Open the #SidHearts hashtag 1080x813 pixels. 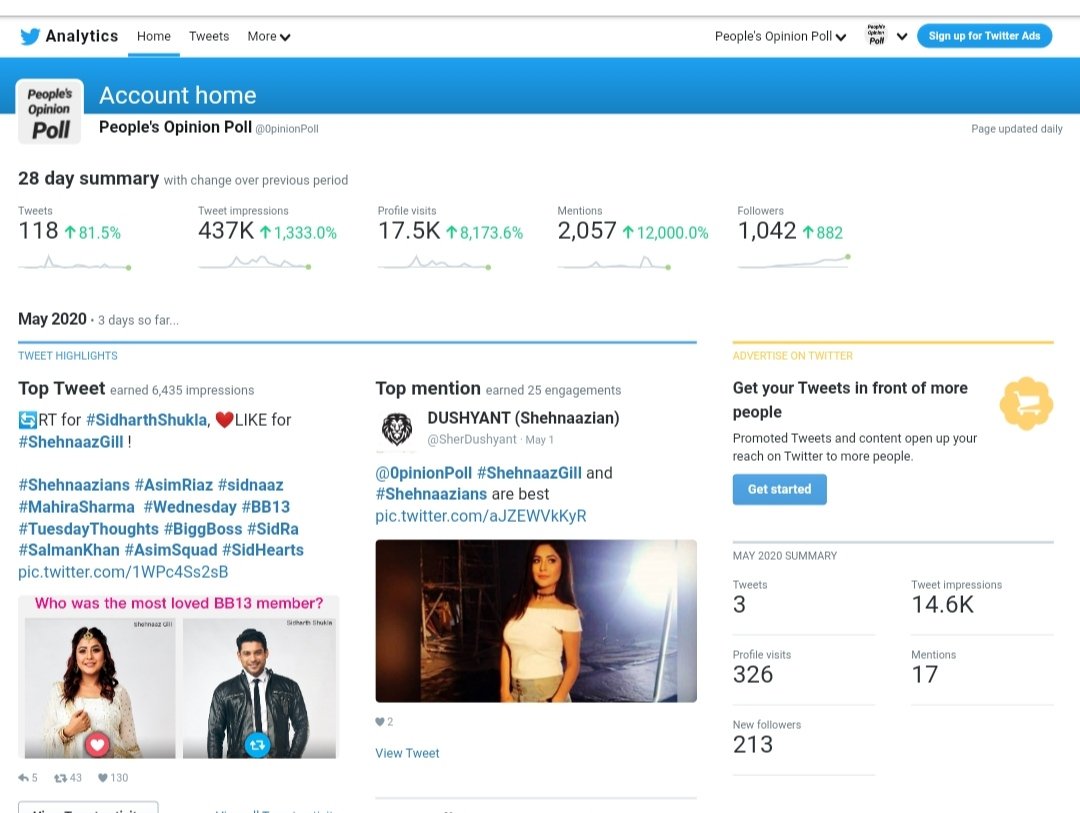pos(262,550)
